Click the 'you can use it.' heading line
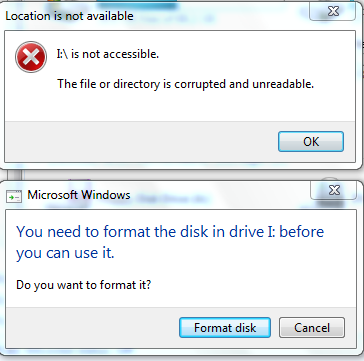The height and width of the screenshot is (361, 364). (x=65, y=253)
